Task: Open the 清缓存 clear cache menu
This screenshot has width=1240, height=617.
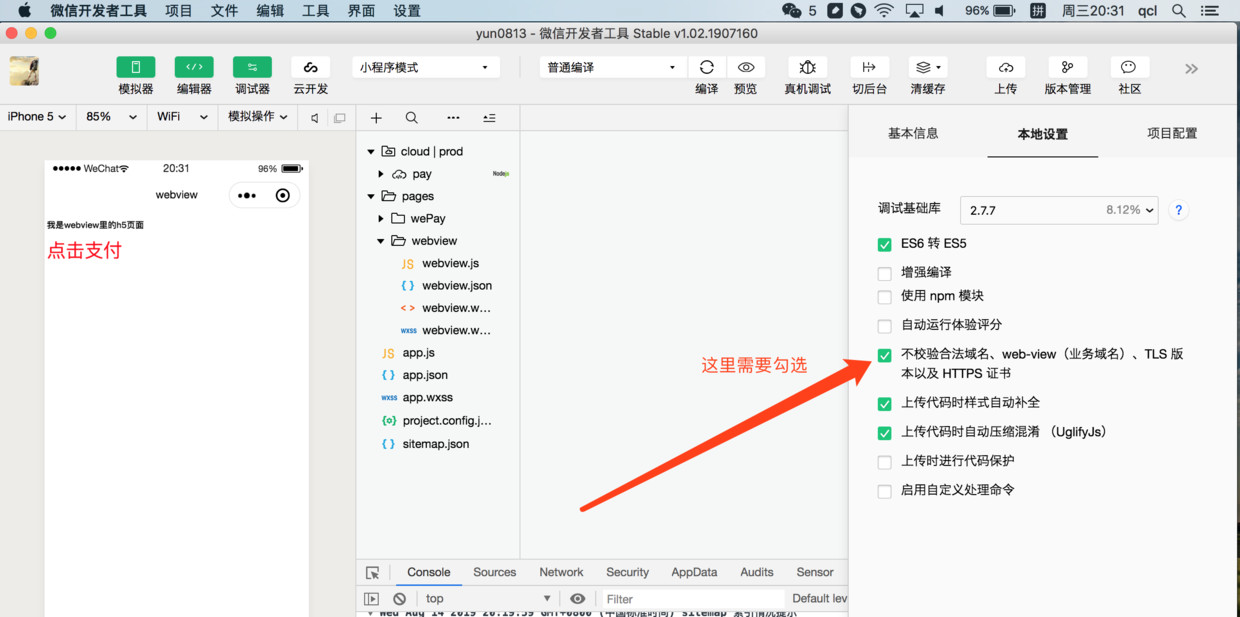Action: (x=928, y=67)
